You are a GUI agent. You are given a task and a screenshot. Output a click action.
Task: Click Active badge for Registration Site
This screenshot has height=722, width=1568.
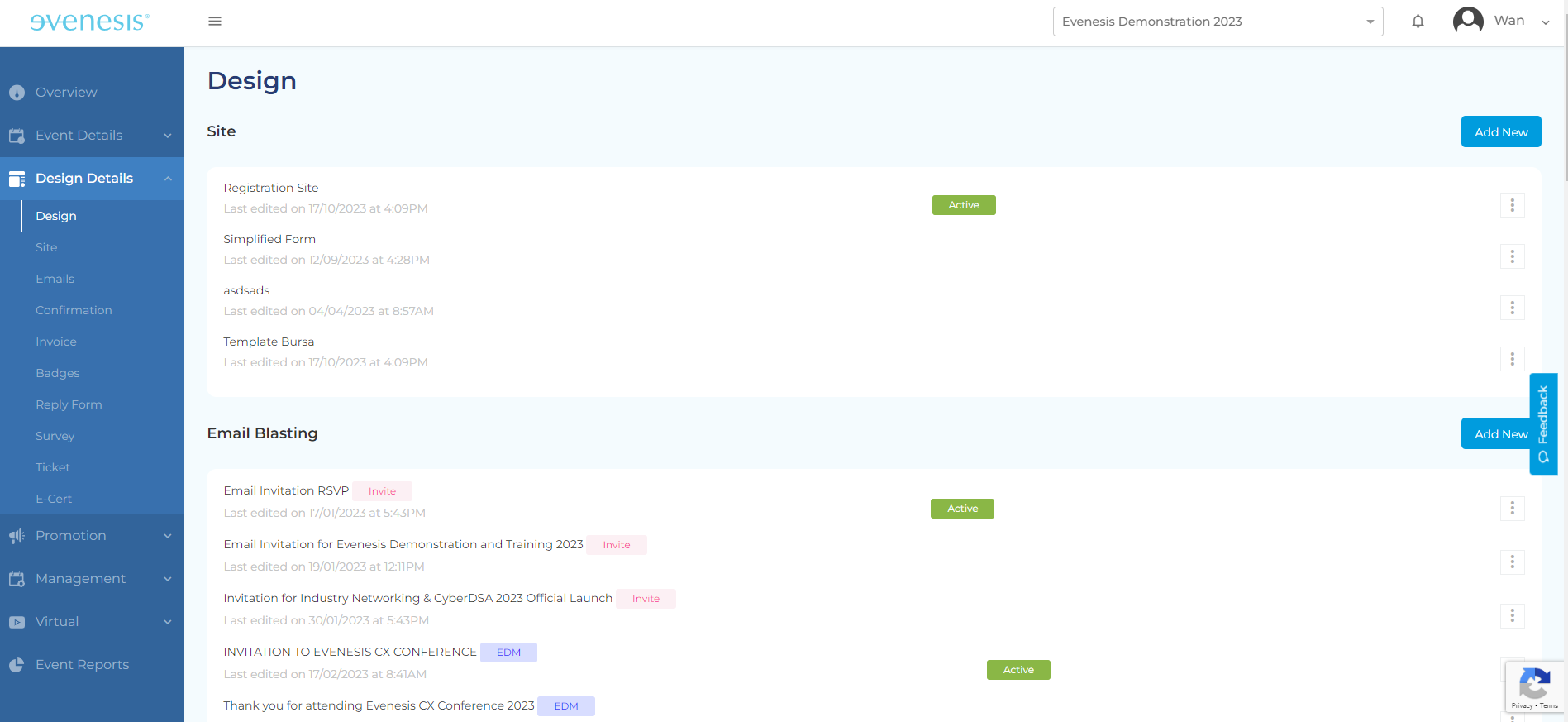[x=964, y=205]
